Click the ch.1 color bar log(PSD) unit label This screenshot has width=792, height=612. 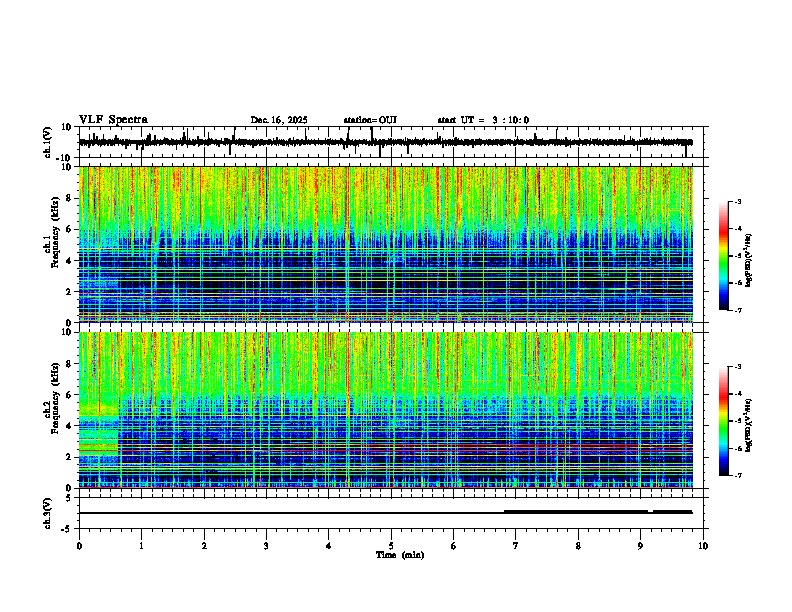749,261
